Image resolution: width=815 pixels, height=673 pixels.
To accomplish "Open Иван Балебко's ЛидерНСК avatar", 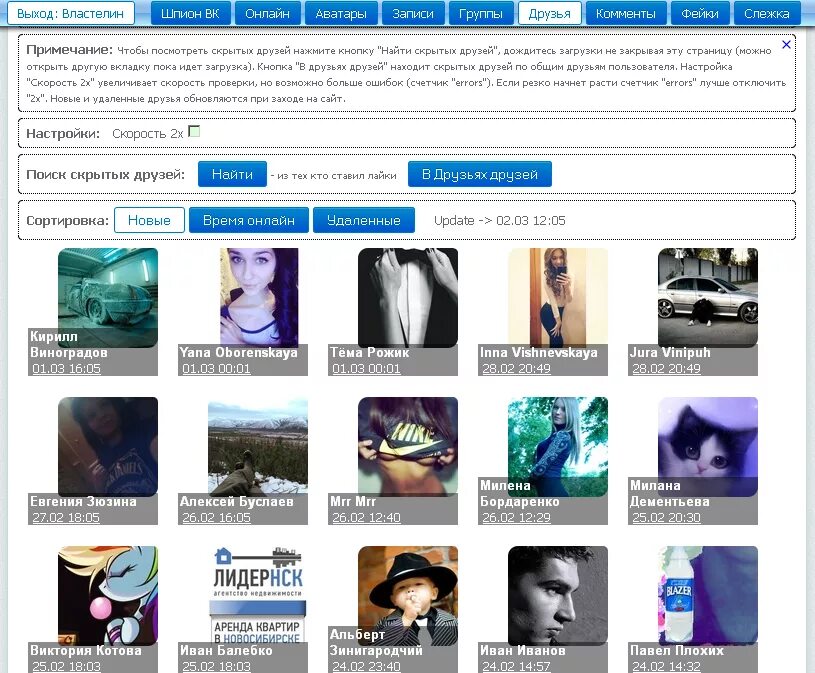I will coord(258,596).
